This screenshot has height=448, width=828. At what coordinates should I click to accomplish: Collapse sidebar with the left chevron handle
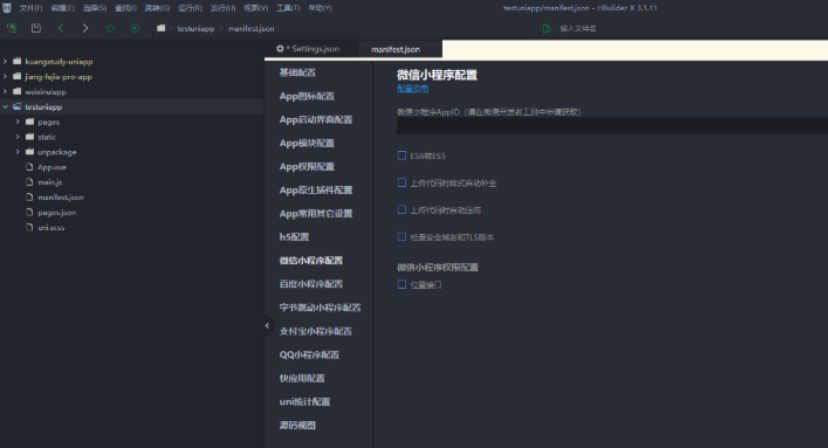point(267,325)
